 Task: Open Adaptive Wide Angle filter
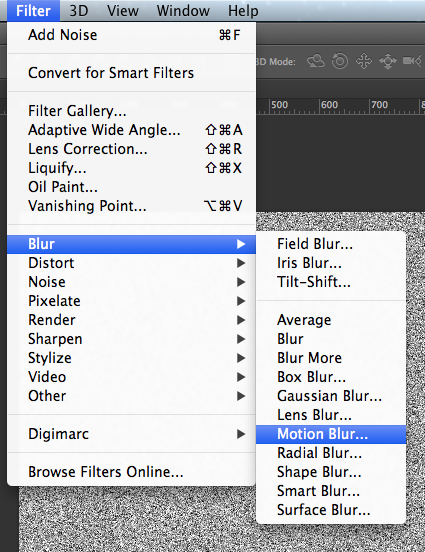pos(131,130)
